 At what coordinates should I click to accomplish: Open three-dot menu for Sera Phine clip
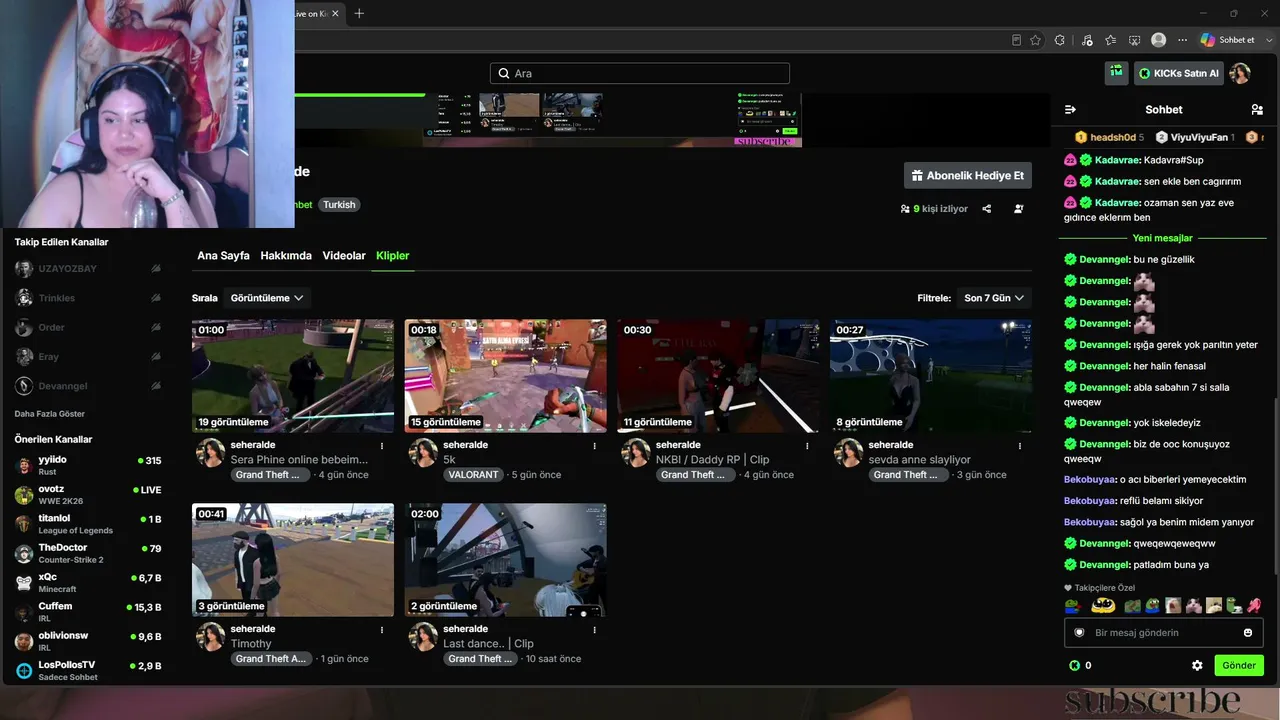pos(382,446)
